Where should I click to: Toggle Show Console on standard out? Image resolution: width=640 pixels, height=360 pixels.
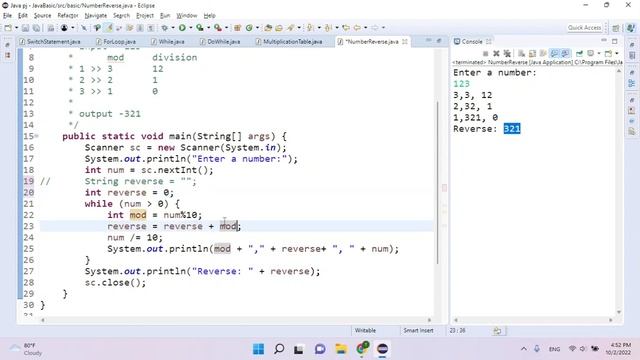pyautogui.click(x=554, y=53)
